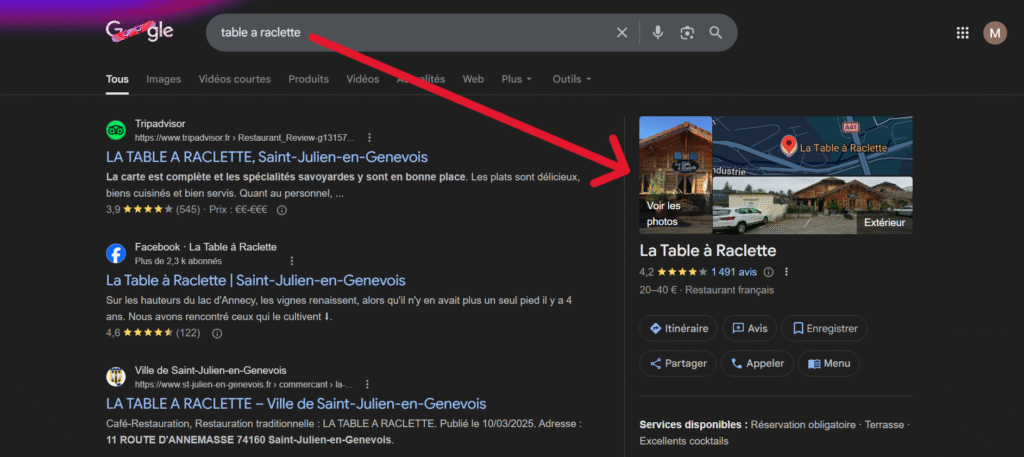
Task: Click the Tripadvisor owl favicon
Action: (116, 130)
